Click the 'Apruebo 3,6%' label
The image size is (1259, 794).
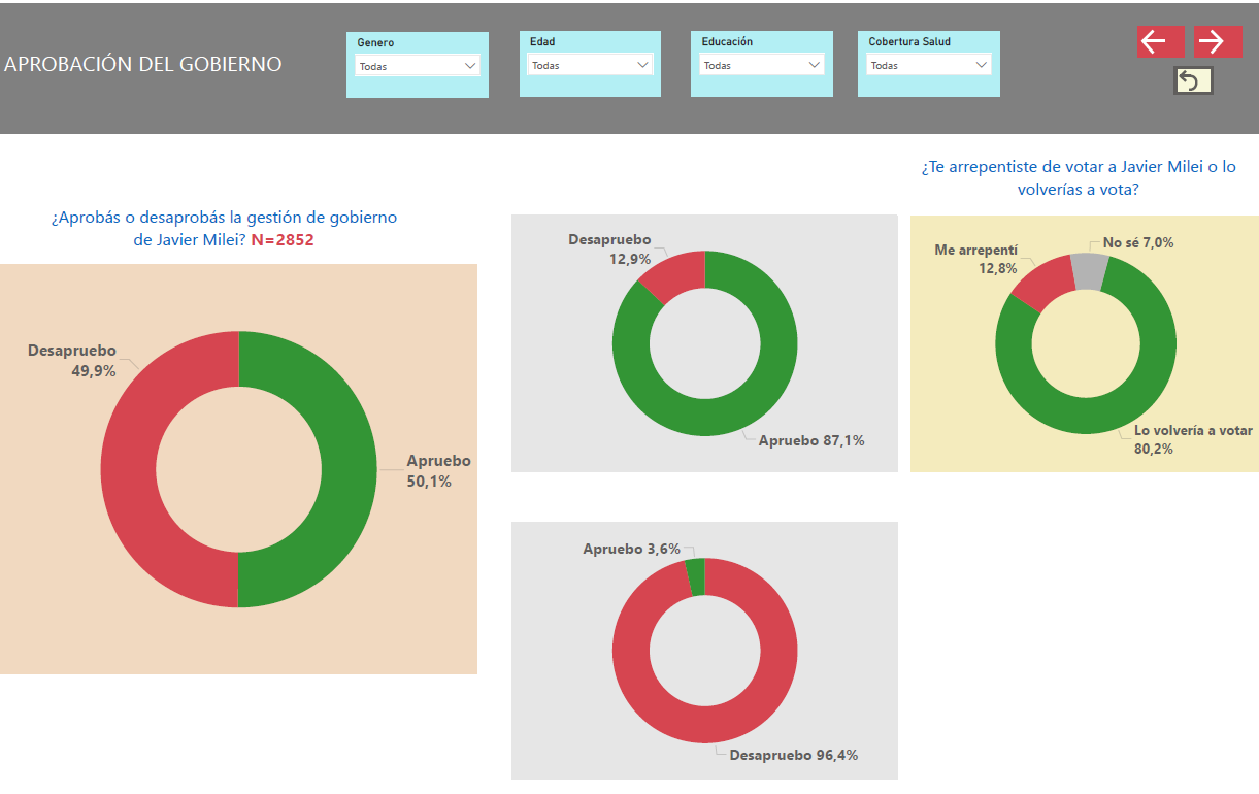tap(632, 549)
